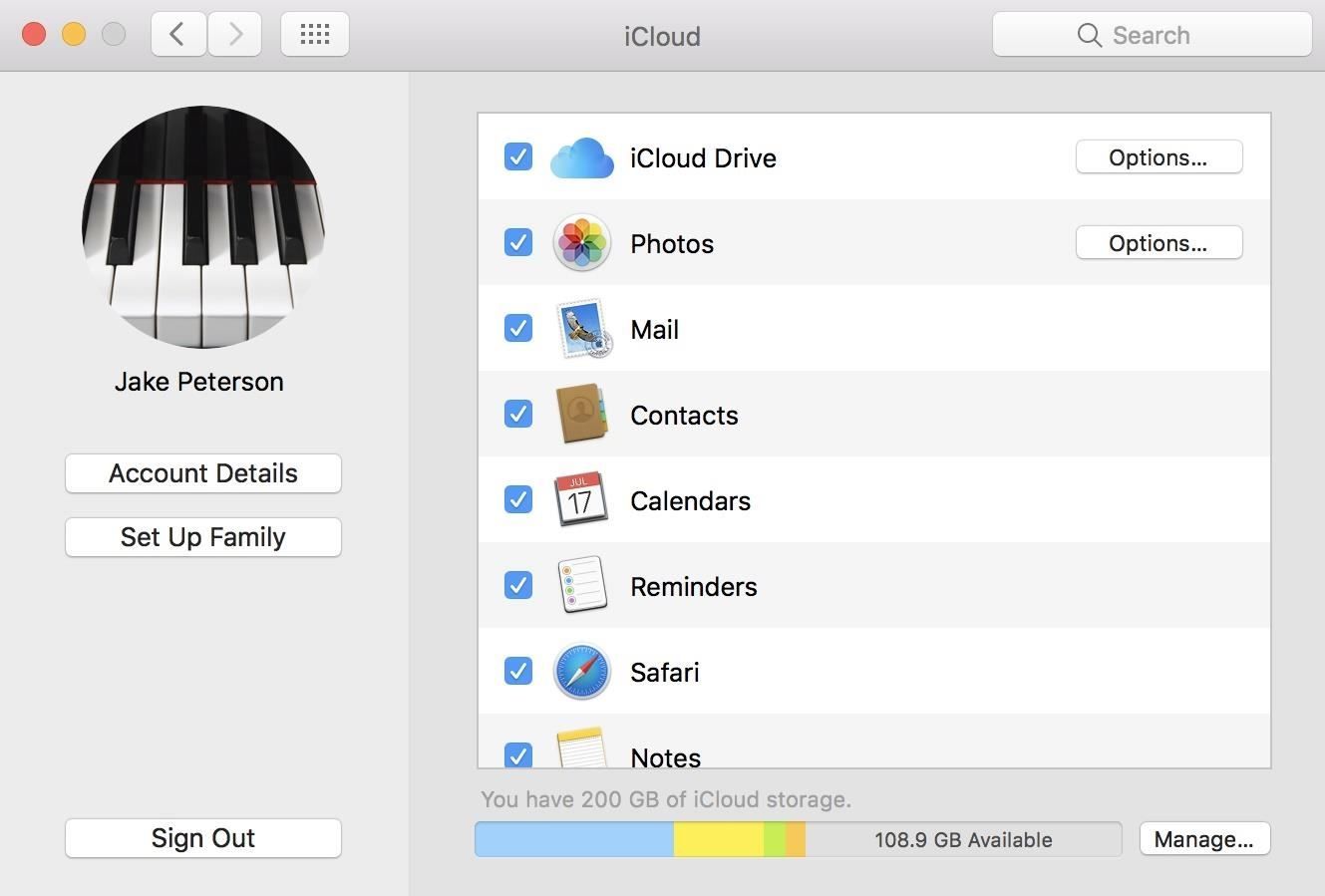Open Options for iCloud Drive
This screenshot has height=896, width=1325.
(x=1159, y=157)
